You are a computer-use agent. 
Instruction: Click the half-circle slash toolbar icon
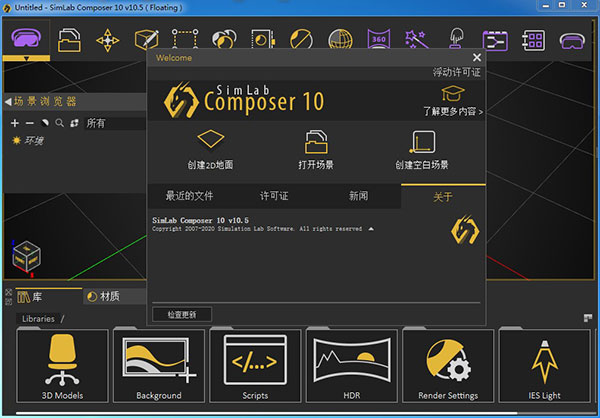[x=302, y=39]
